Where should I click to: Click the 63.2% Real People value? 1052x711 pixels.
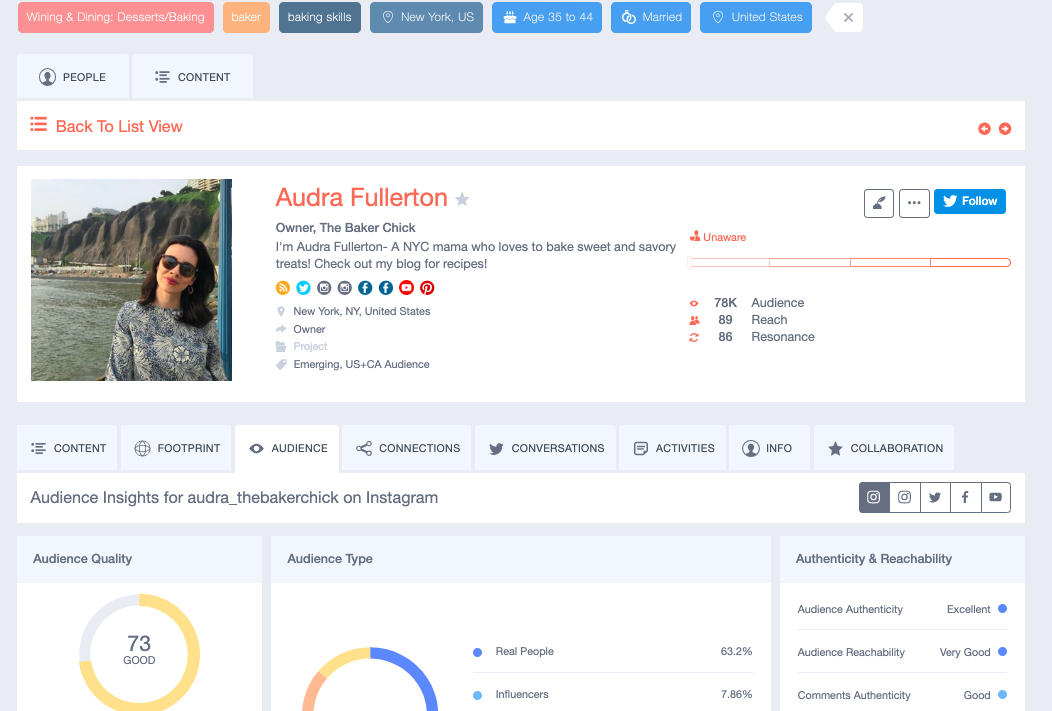pos(736,651)
